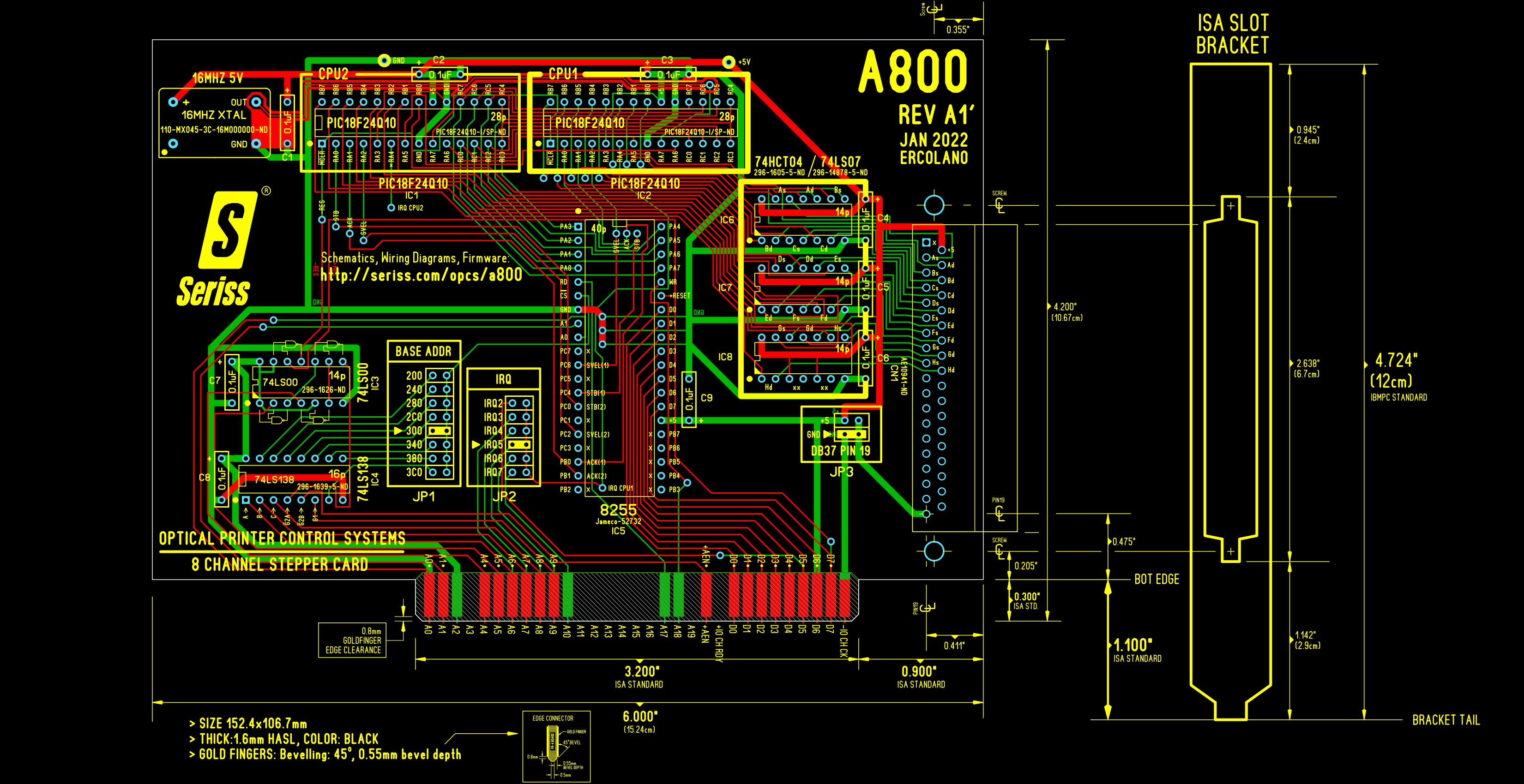Click the 0.411" dimension label

point(954,646)
